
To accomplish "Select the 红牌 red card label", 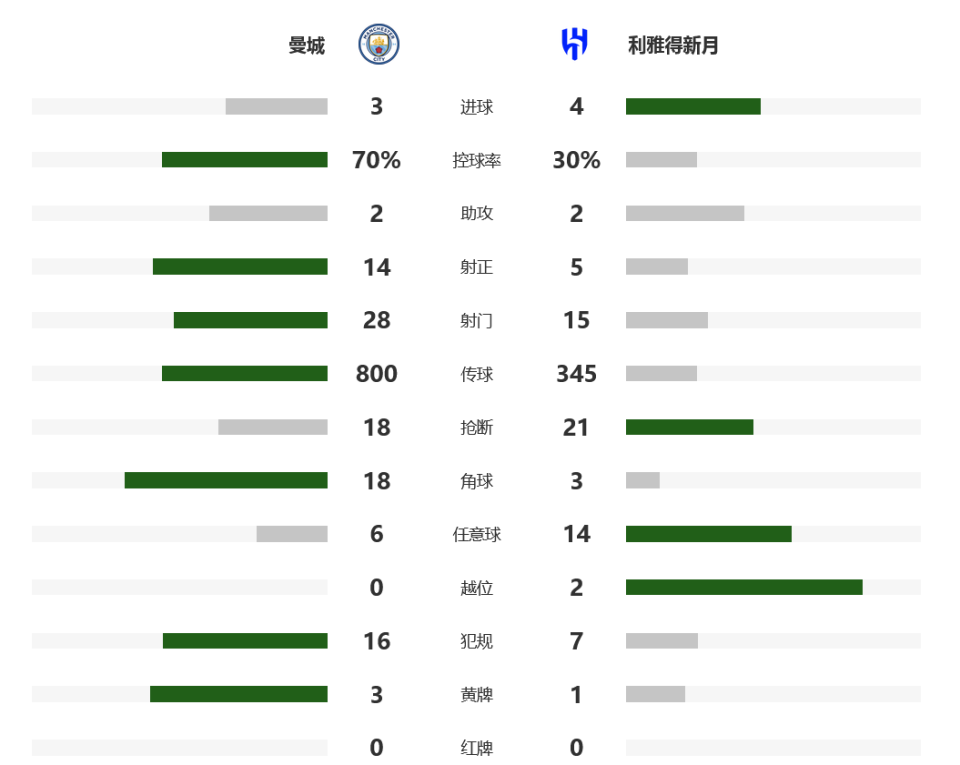I will pos(476,748).
